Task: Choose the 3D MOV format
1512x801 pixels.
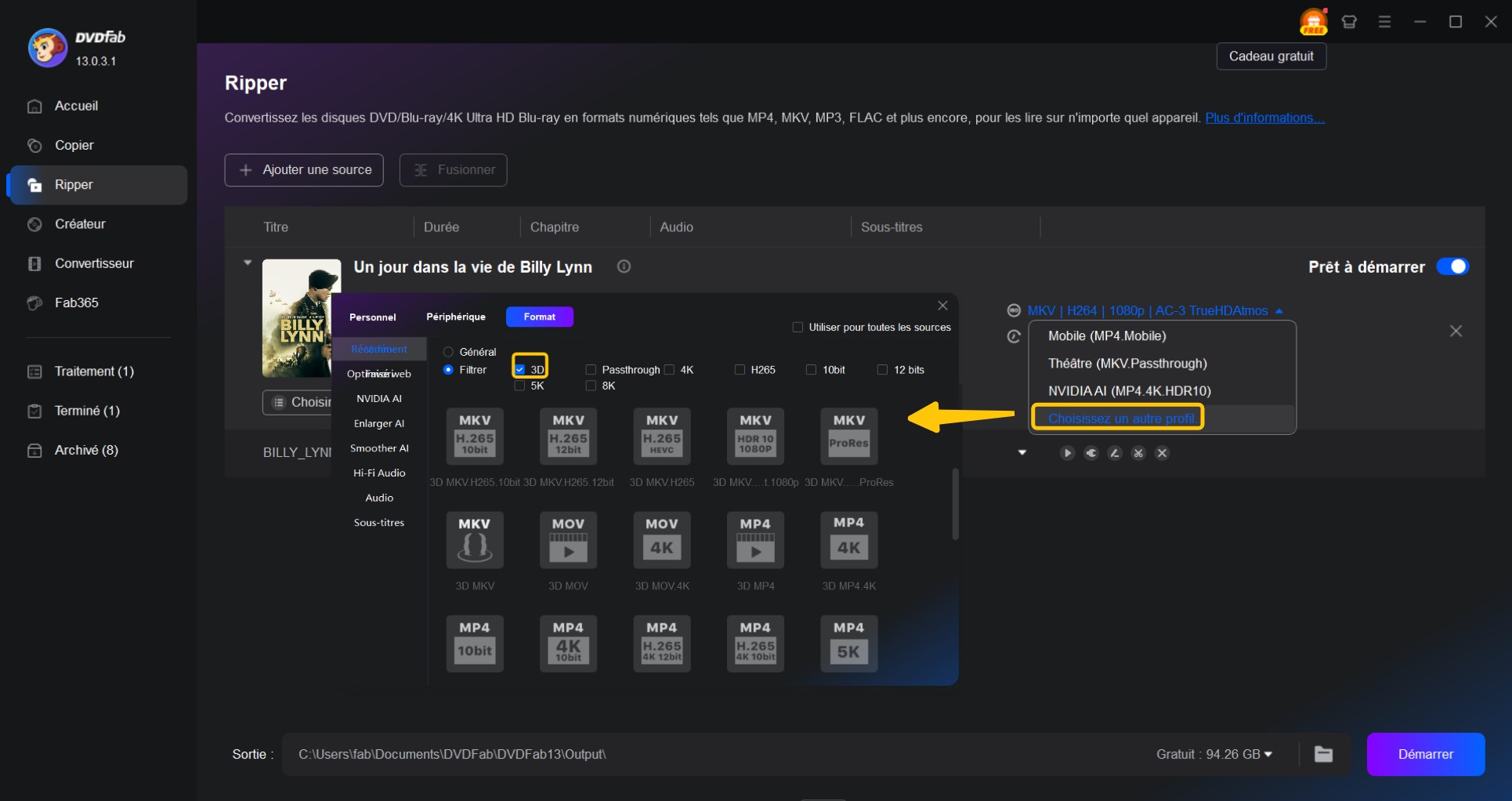Action: (568, 540)
